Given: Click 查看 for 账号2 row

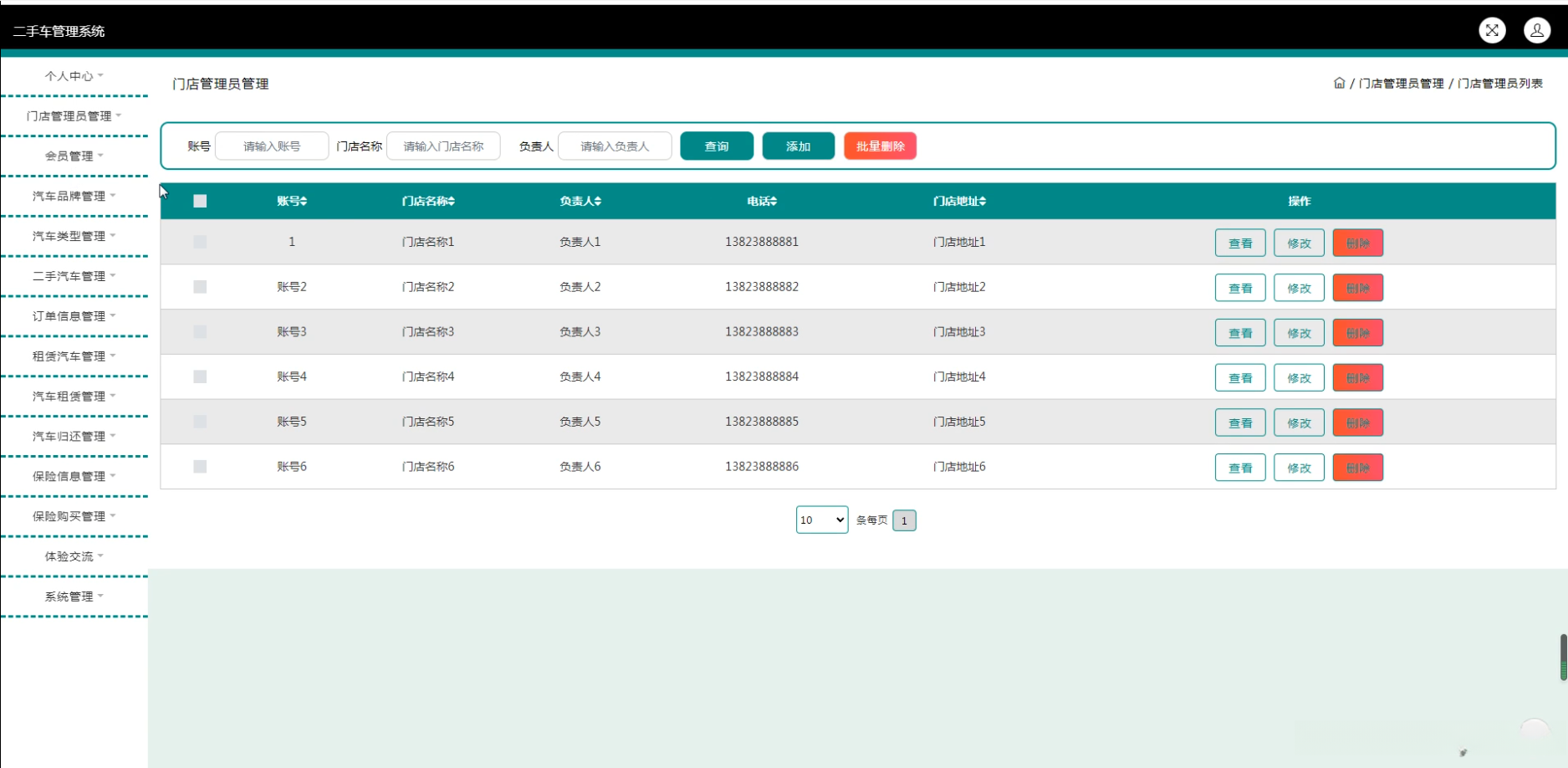Looking at the screenshot, I should (1240, 288).
